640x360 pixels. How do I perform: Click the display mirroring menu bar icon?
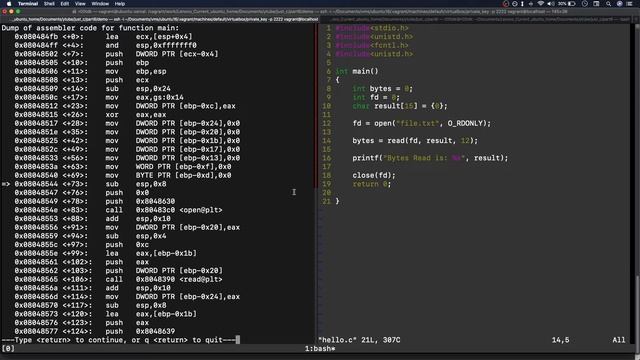tap(596, 4)
